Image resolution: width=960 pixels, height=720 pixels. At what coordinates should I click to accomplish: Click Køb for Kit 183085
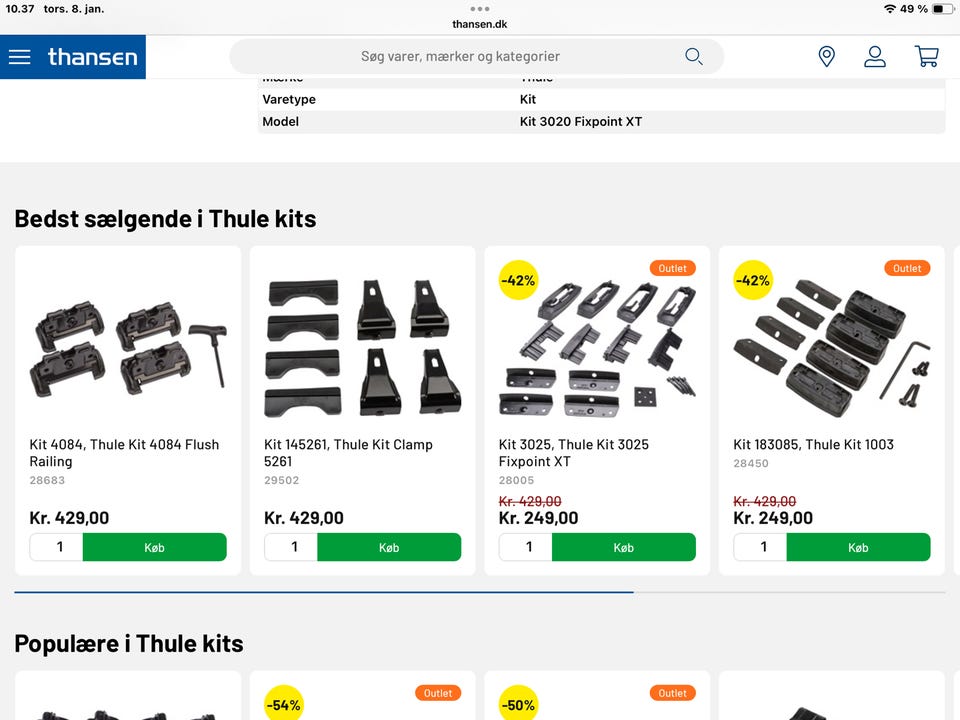click(x=858, y=547)
